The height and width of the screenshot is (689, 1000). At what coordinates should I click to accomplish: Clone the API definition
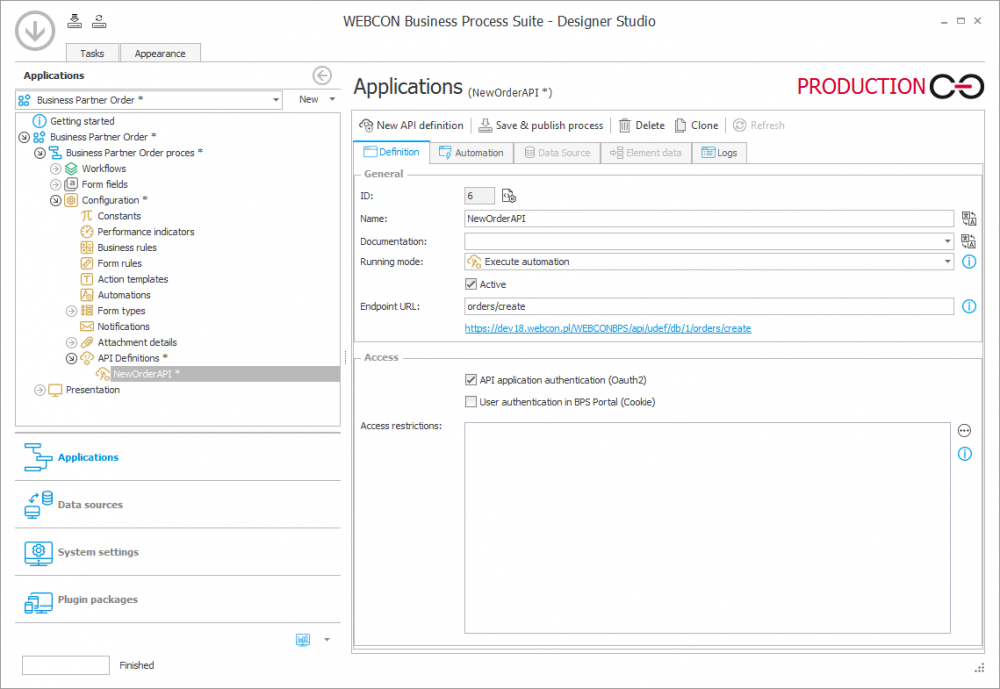pos(696,125)
